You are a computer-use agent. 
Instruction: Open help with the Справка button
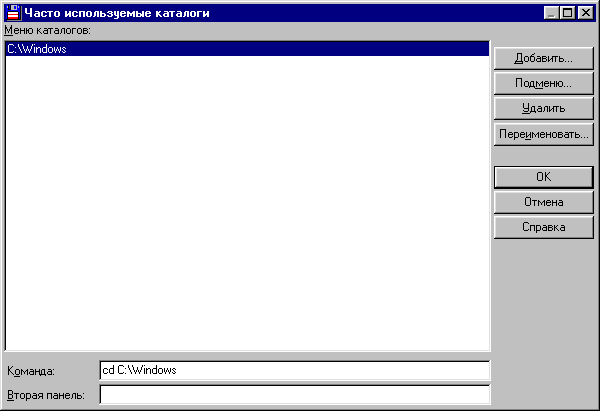[544, 227]
